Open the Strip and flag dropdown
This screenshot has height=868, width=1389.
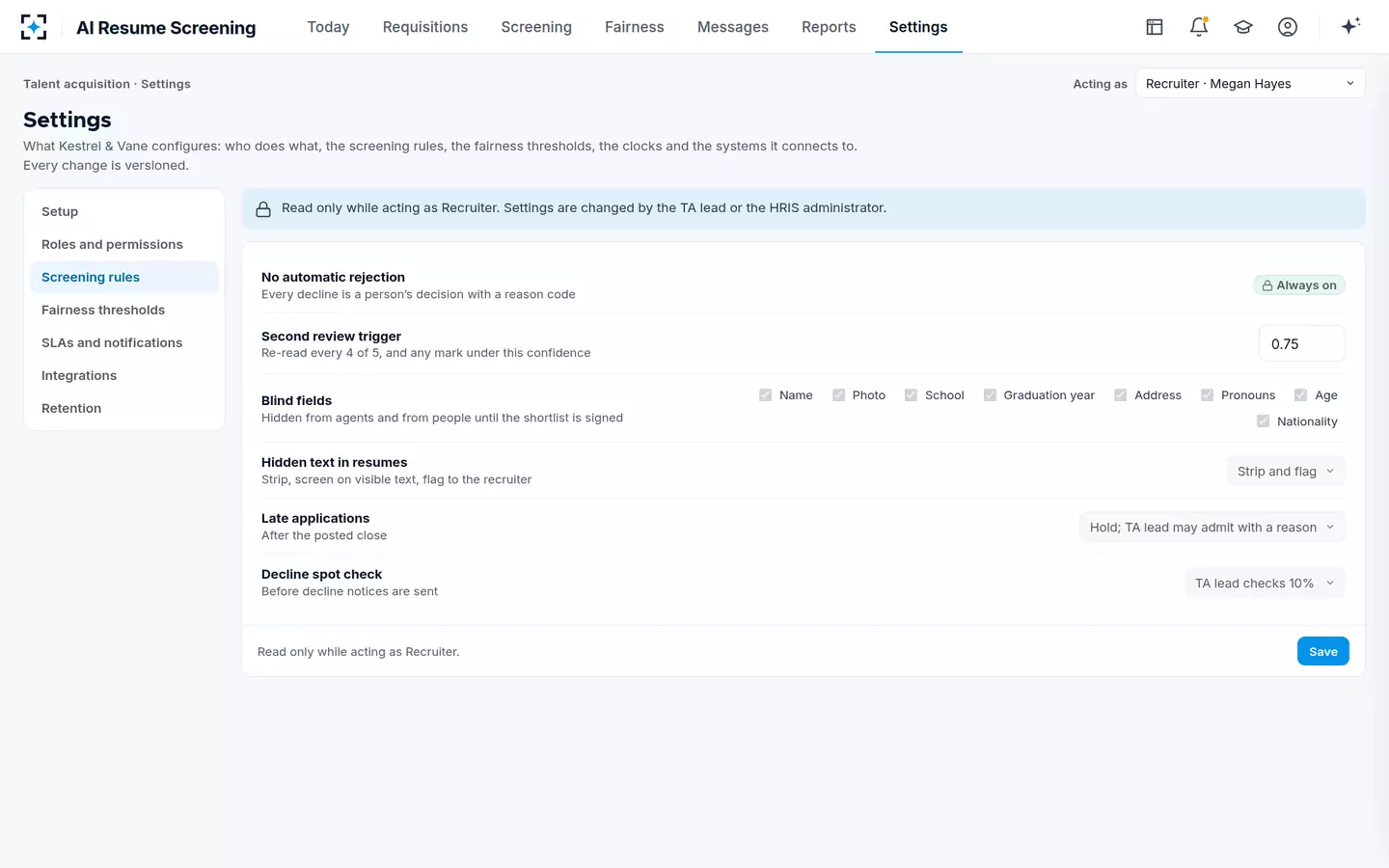point(1286,472)
